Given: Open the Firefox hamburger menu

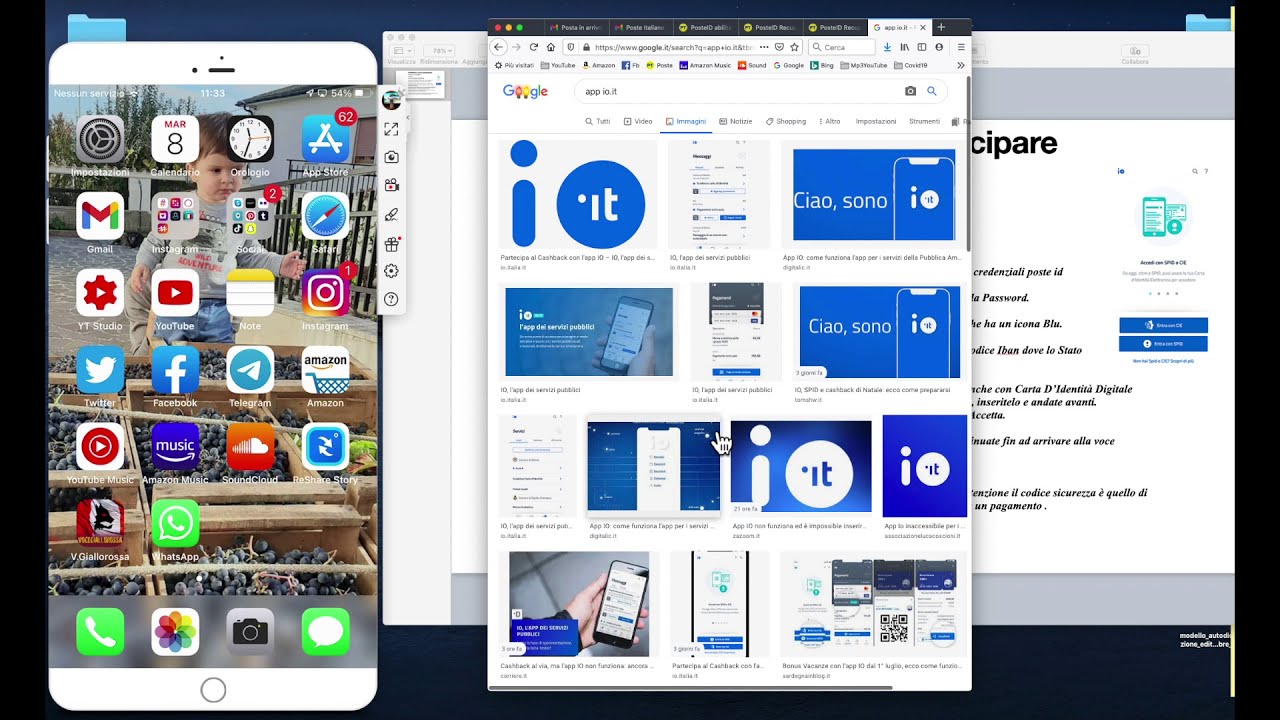Looking at the screenshot, I should 961,47.
